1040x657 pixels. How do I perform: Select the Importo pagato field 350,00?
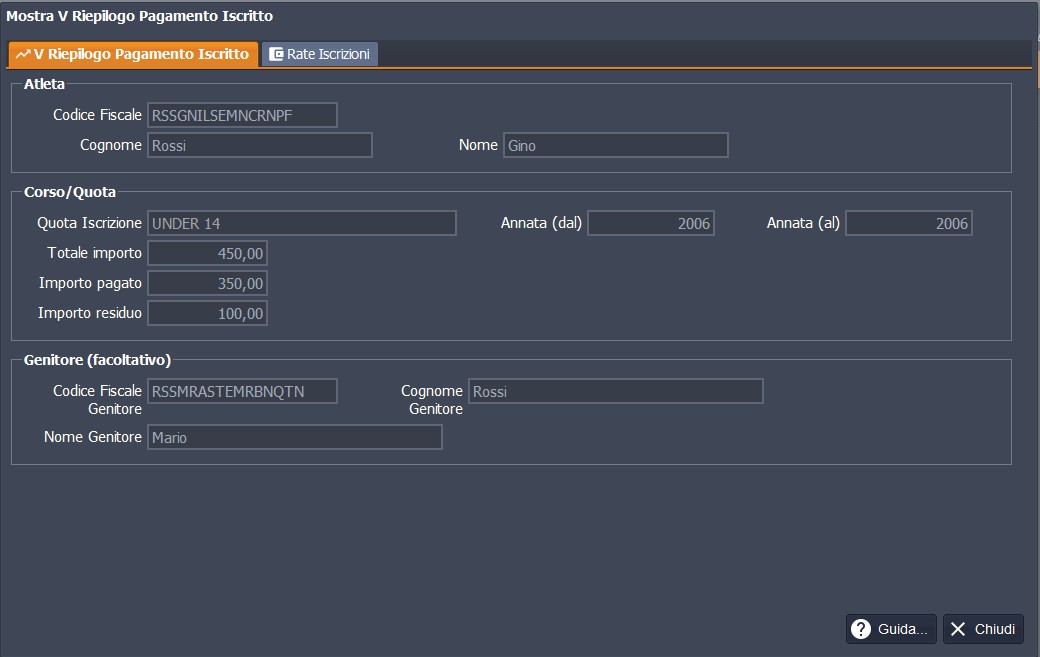coord(207,283)
